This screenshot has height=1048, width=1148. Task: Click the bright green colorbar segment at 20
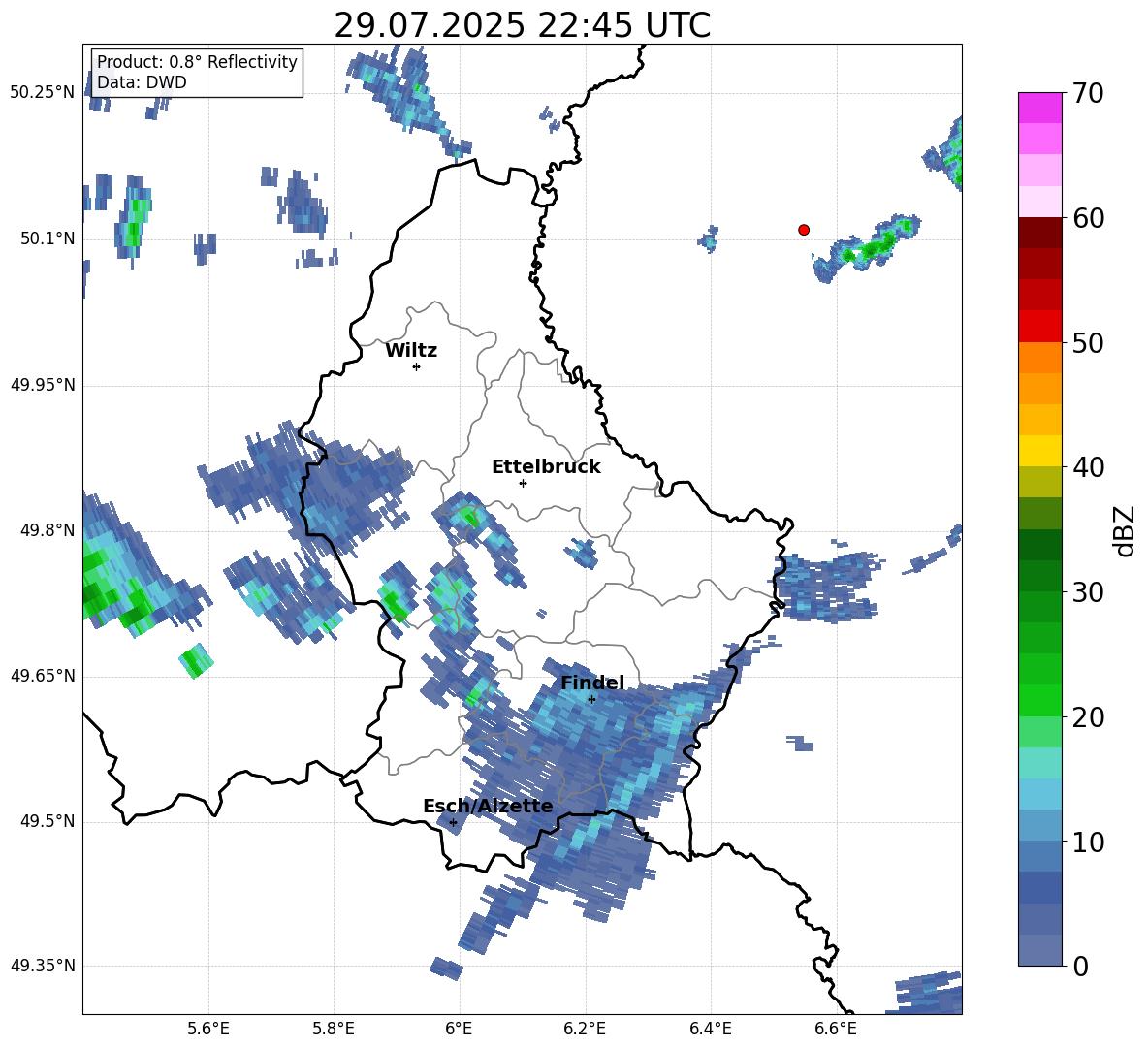click(1039, 701)
